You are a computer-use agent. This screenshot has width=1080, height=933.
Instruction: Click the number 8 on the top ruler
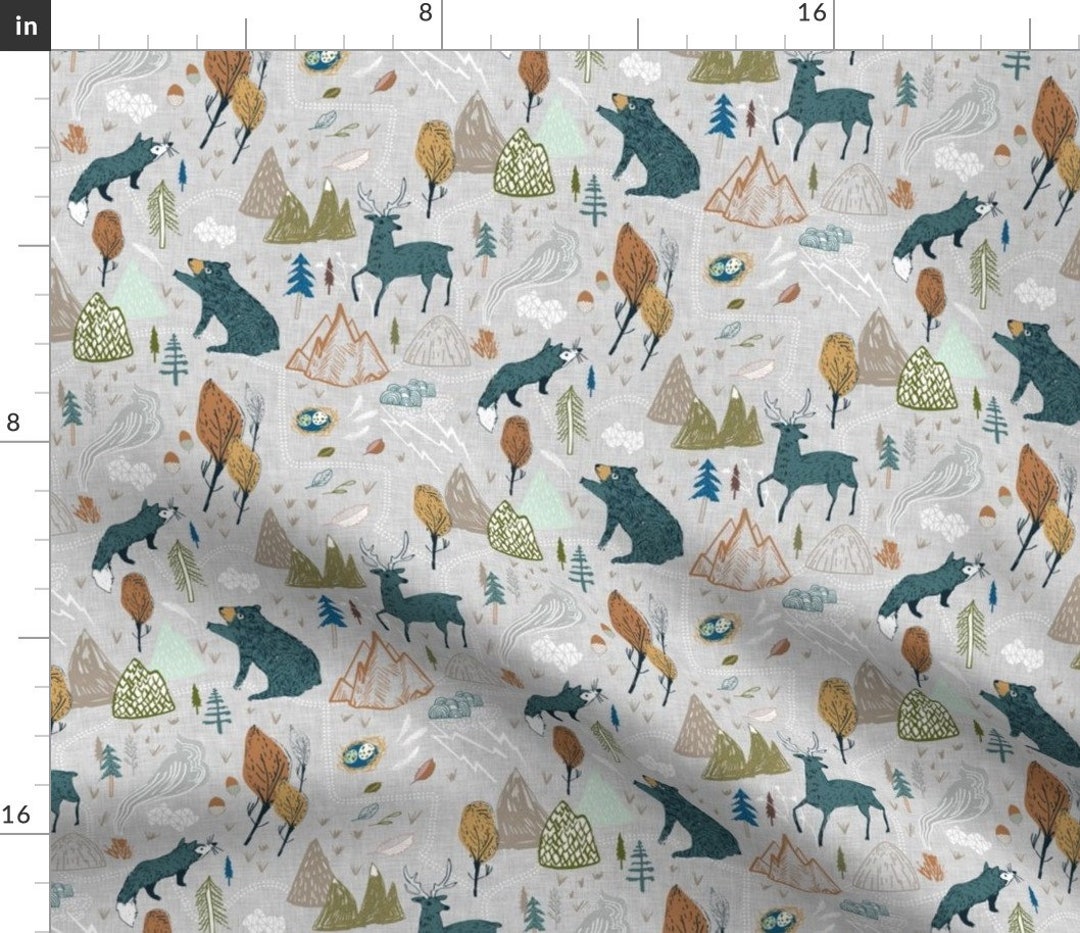tap(424, 14)
